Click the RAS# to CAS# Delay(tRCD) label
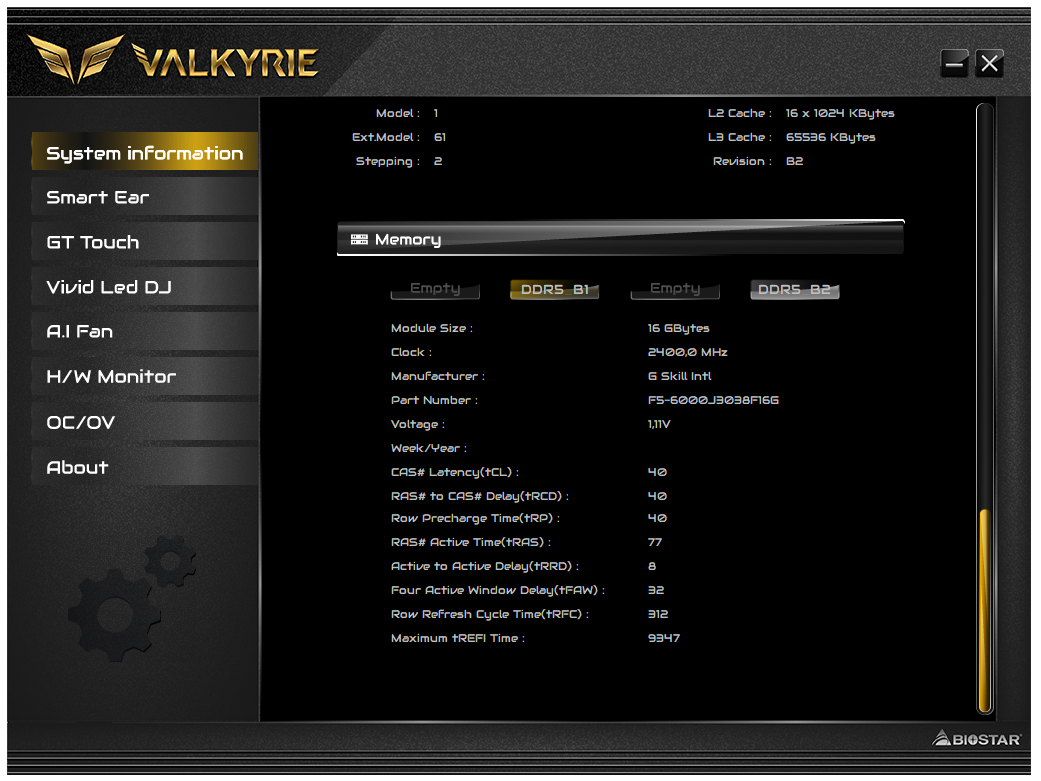Screen dimensions: 1041x781 [x=479, y=496]
